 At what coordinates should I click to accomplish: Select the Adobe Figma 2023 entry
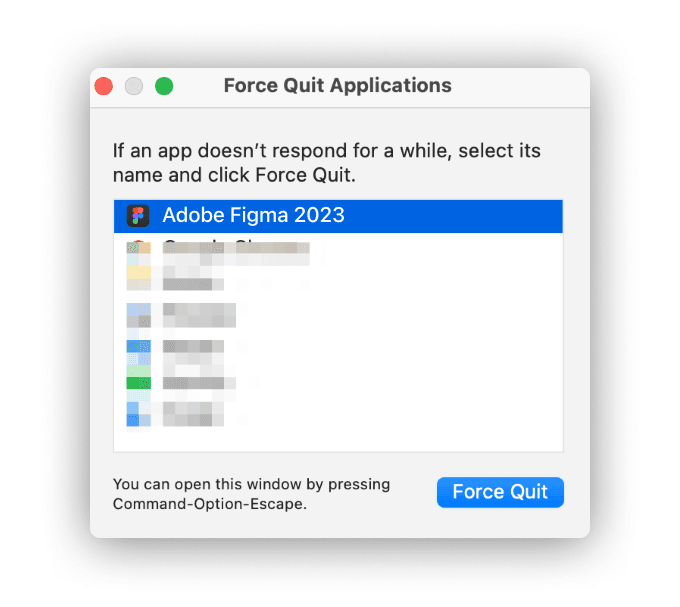point(253,215)
